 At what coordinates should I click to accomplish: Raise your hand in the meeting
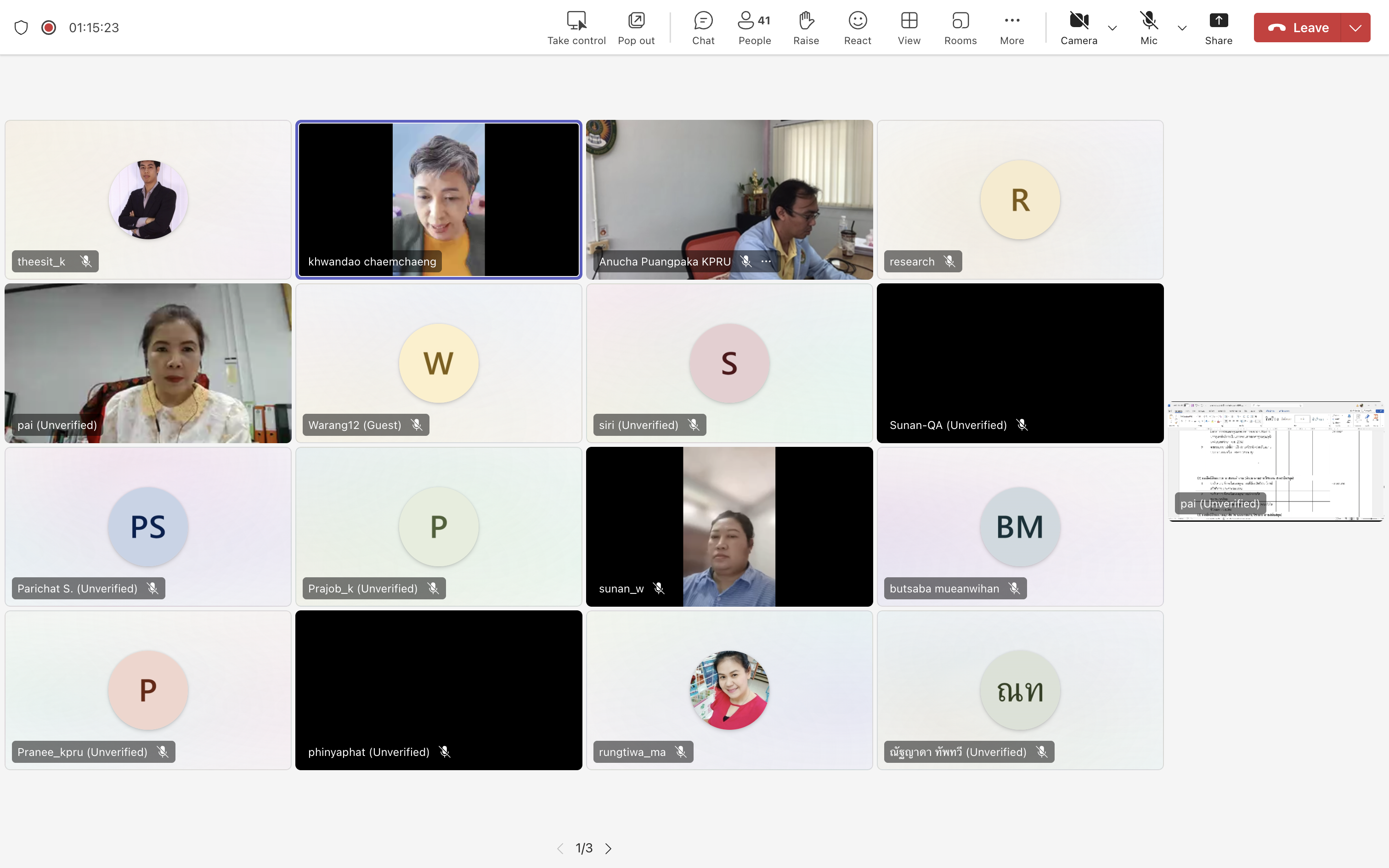tap(806, 28)
